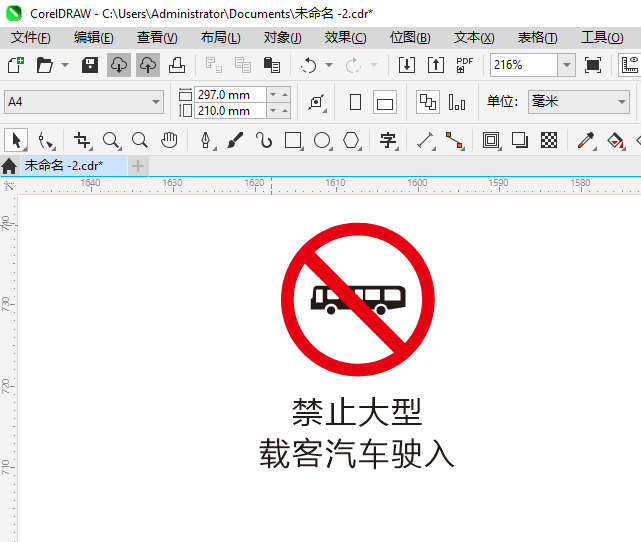Select the Text tool 字
The image size is (641, 542).
coord(388,140)
